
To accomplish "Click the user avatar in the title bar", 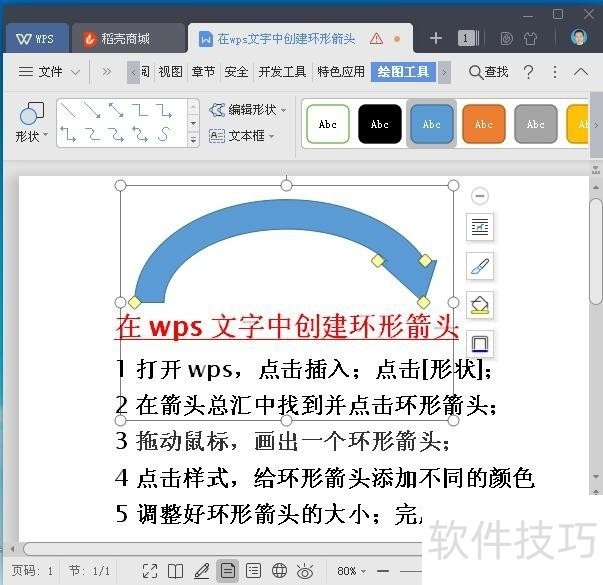I will [578, 38].
